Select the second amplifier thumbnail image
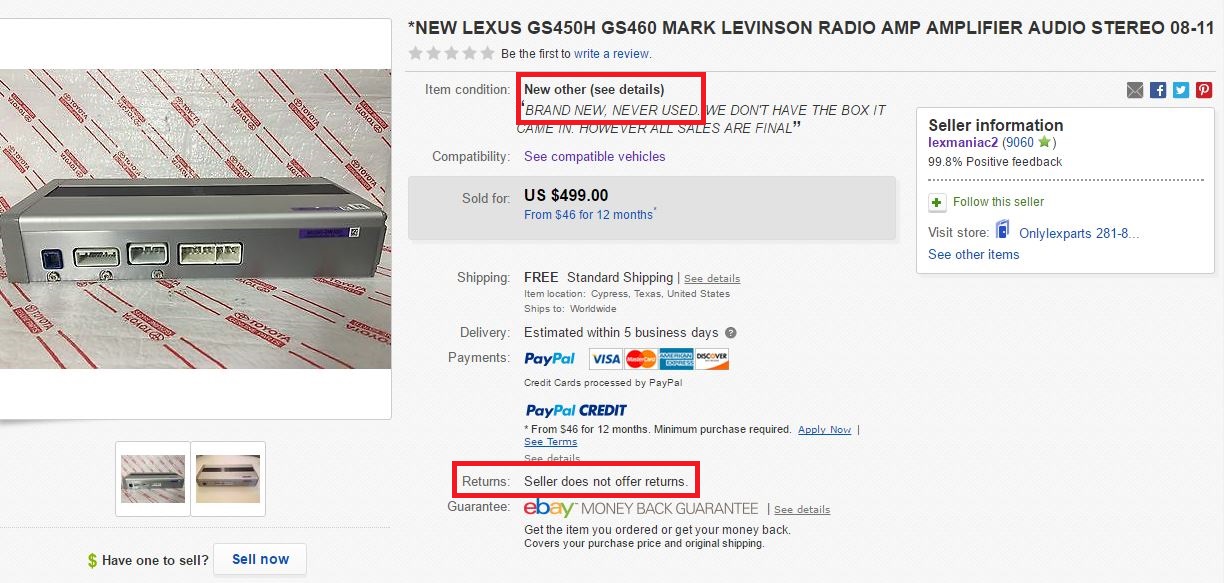 228,478
